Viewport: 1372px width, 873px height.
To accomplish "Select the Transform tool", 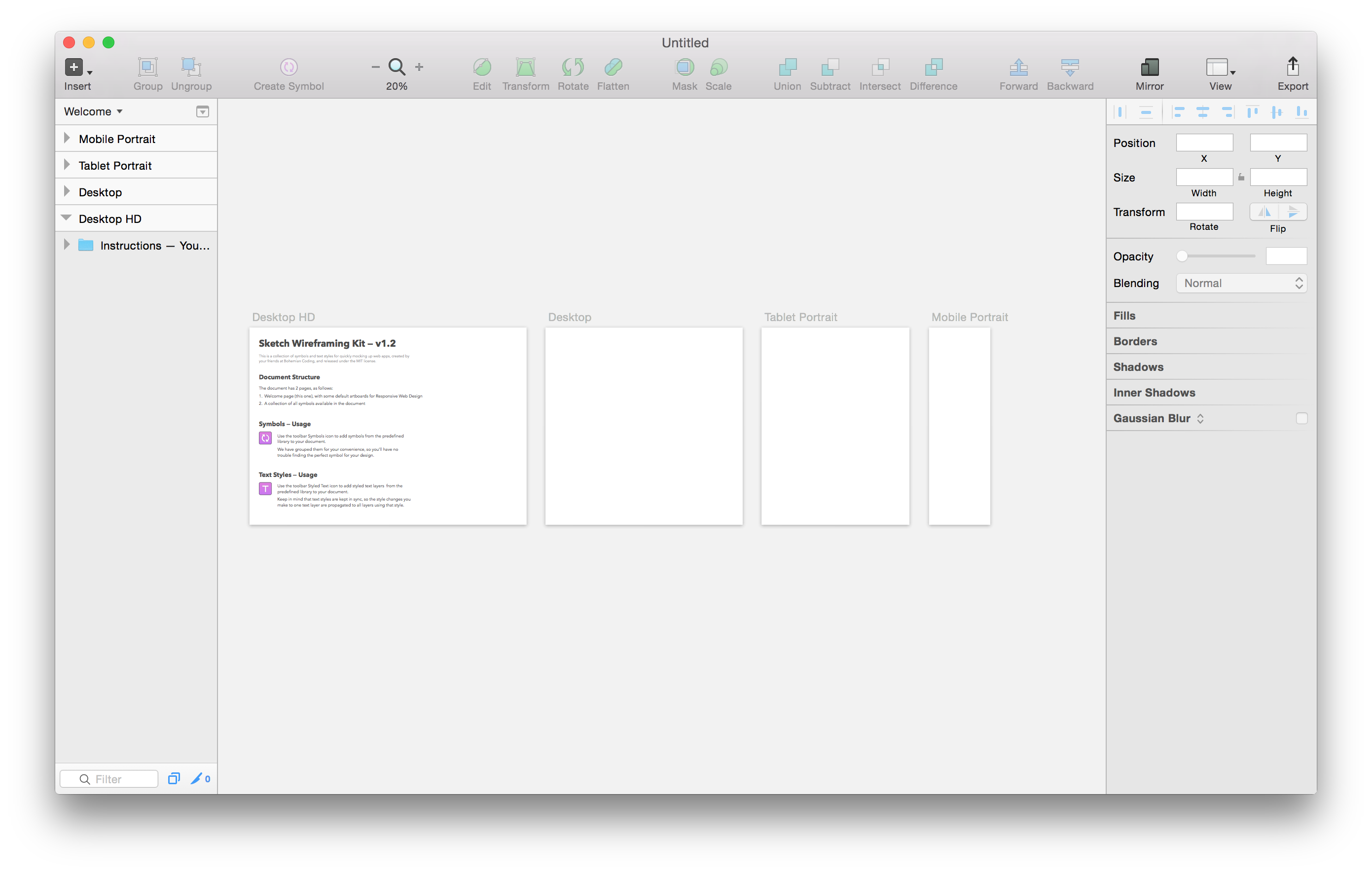I will pos(525,67).
